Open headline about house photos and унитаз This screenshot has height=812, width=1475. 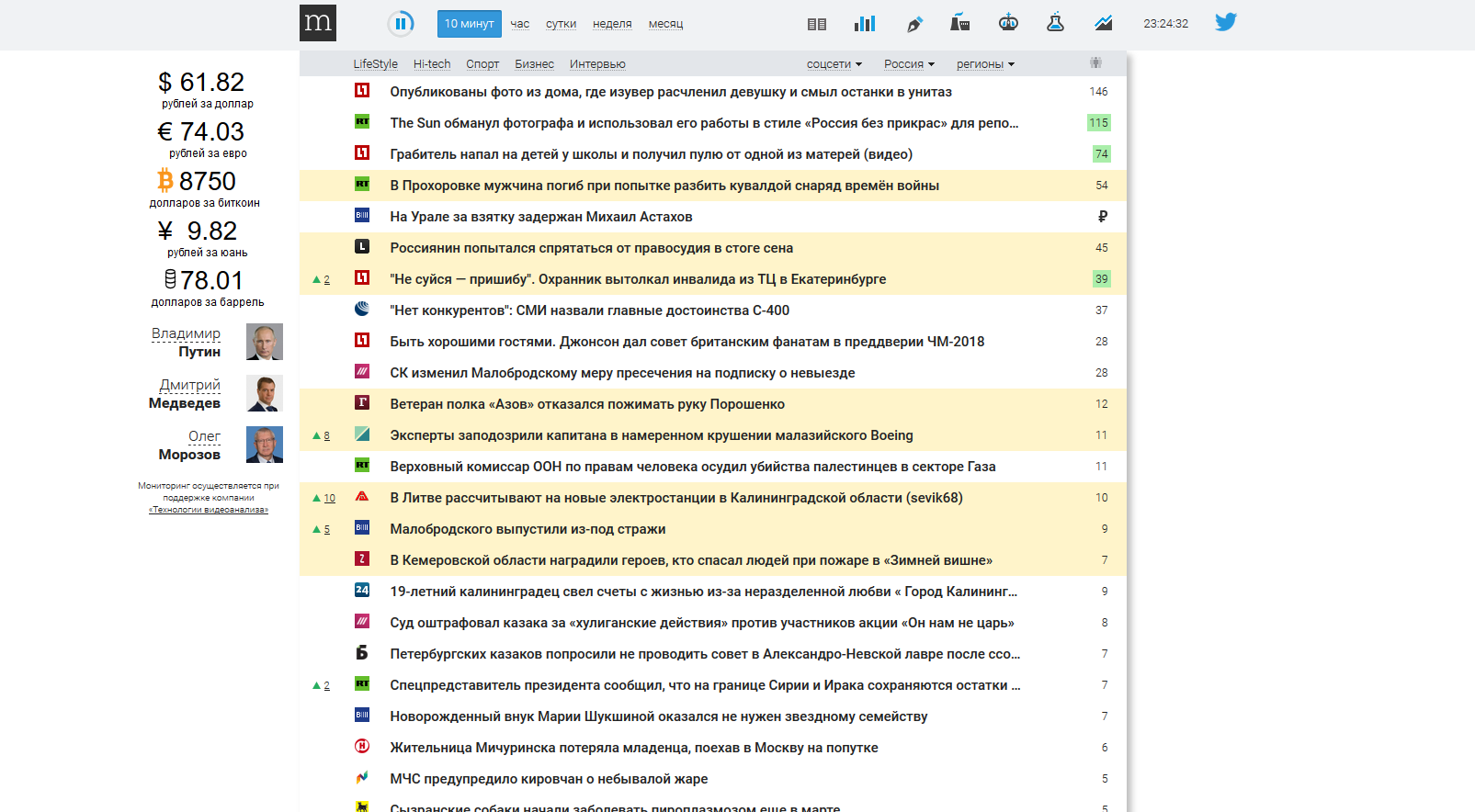pos(671,92)
